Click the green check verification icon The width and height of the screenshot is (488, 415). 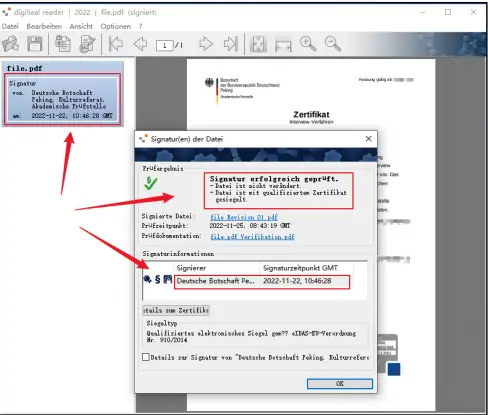[151, 183]
